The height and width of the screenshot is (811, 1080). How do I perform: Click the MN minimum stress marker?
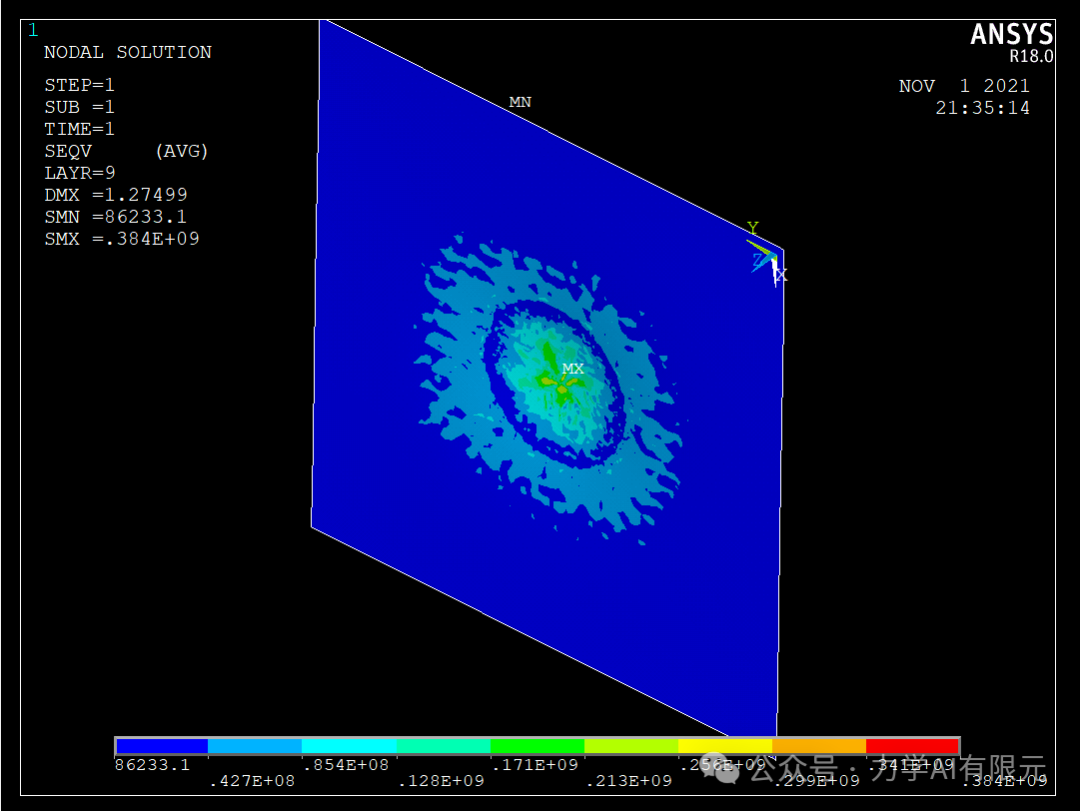[520, 102]
